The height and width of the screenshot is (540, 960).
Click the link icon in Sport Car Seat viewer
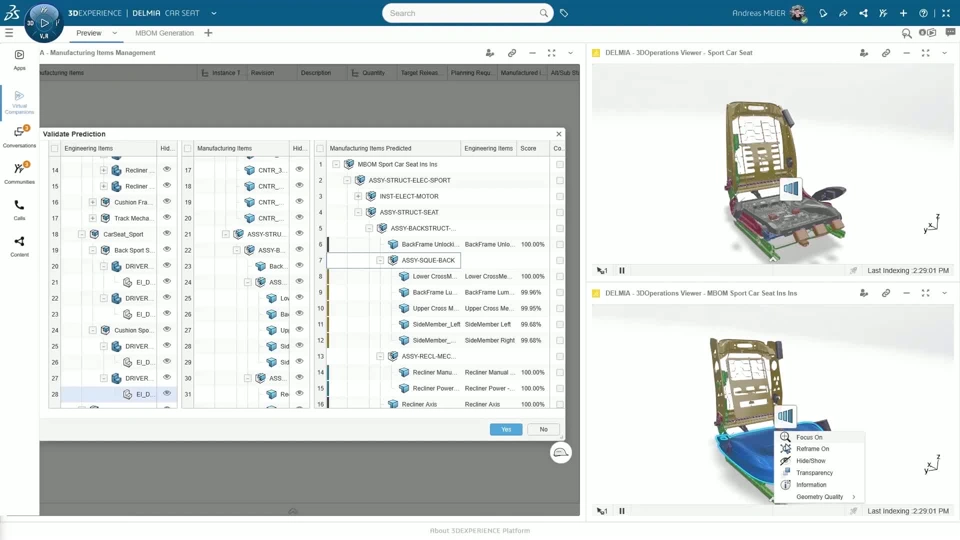tap(886, 53)
